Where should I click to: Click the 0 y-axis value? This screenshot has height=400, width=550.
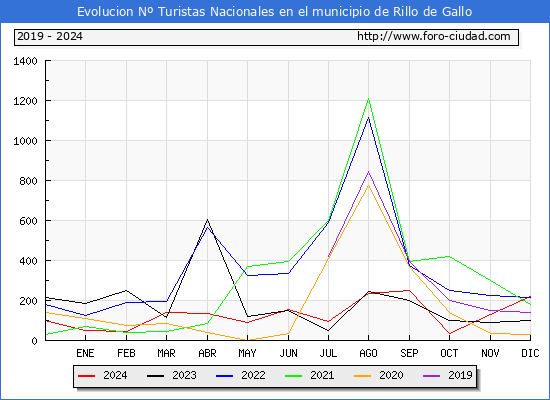34,341
